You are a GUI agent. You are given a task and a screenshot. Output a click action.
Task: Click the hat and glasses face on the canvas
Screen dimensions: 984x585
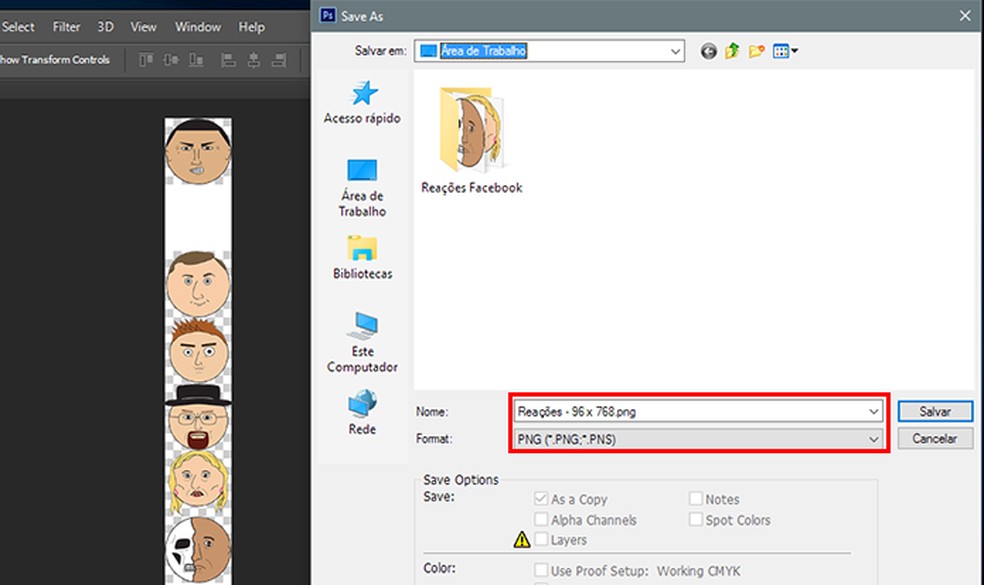[198, 417]
